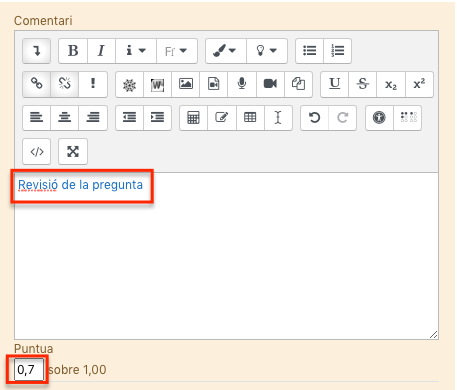Apply bold formatting
This screenshot has height=390, width=457.
click(x=73, y=51)
